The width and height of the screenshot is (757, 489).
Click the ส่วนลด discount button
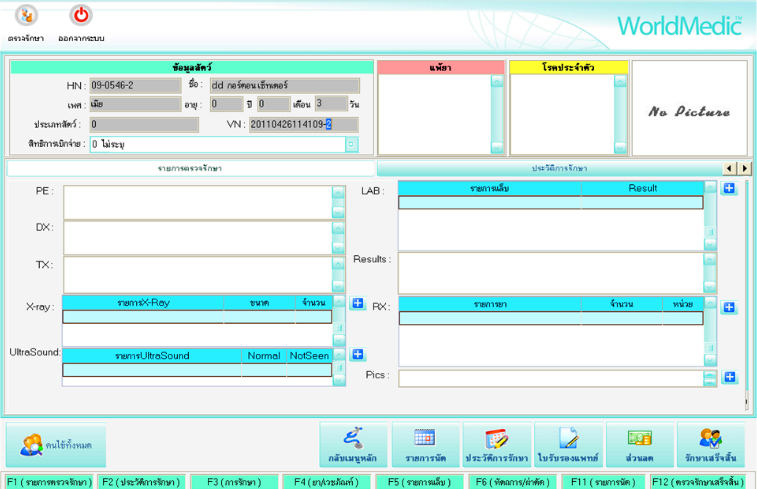point(639,445)
